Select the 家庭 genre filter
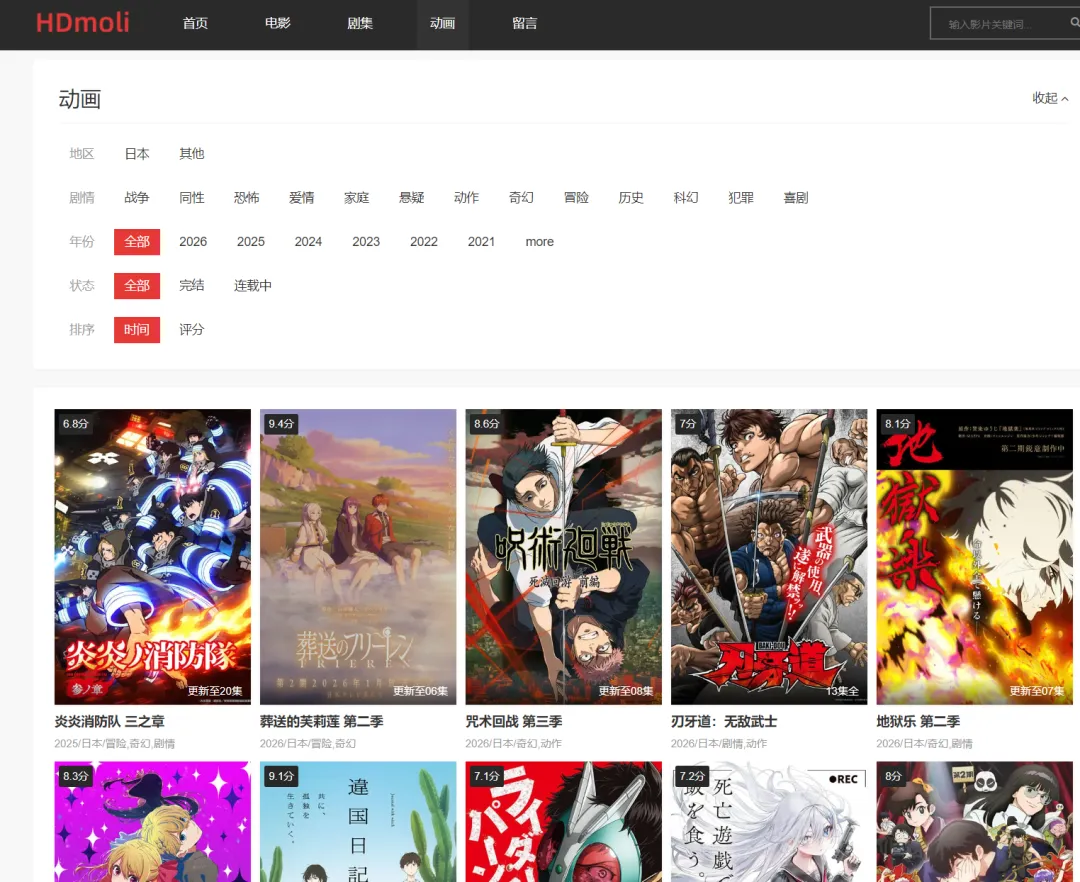This screenshot has width=1080, height=882. tap(357, 198)
